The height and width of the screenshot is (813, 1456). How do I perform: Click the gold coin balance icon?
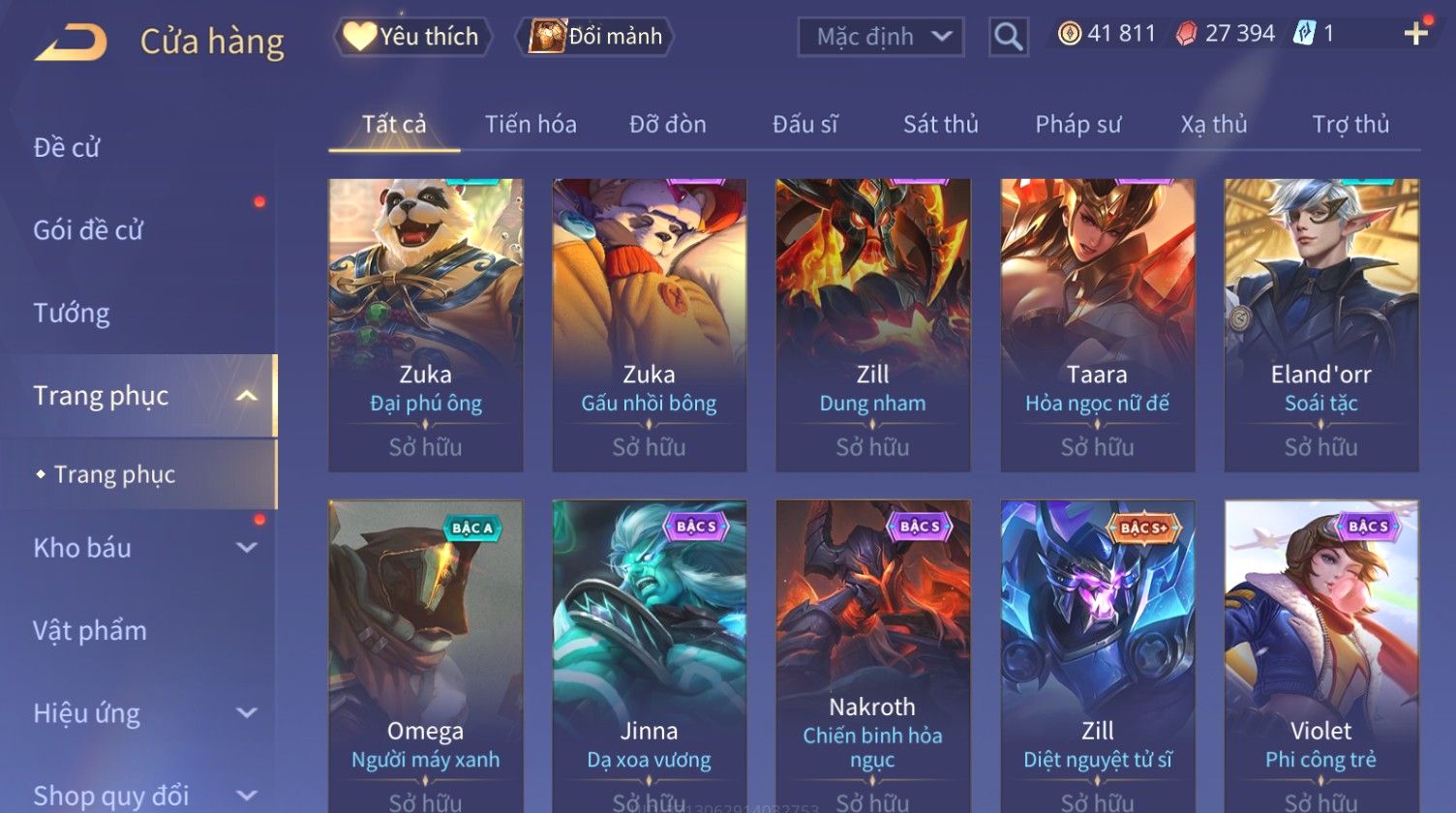(x=1069, y=34)
